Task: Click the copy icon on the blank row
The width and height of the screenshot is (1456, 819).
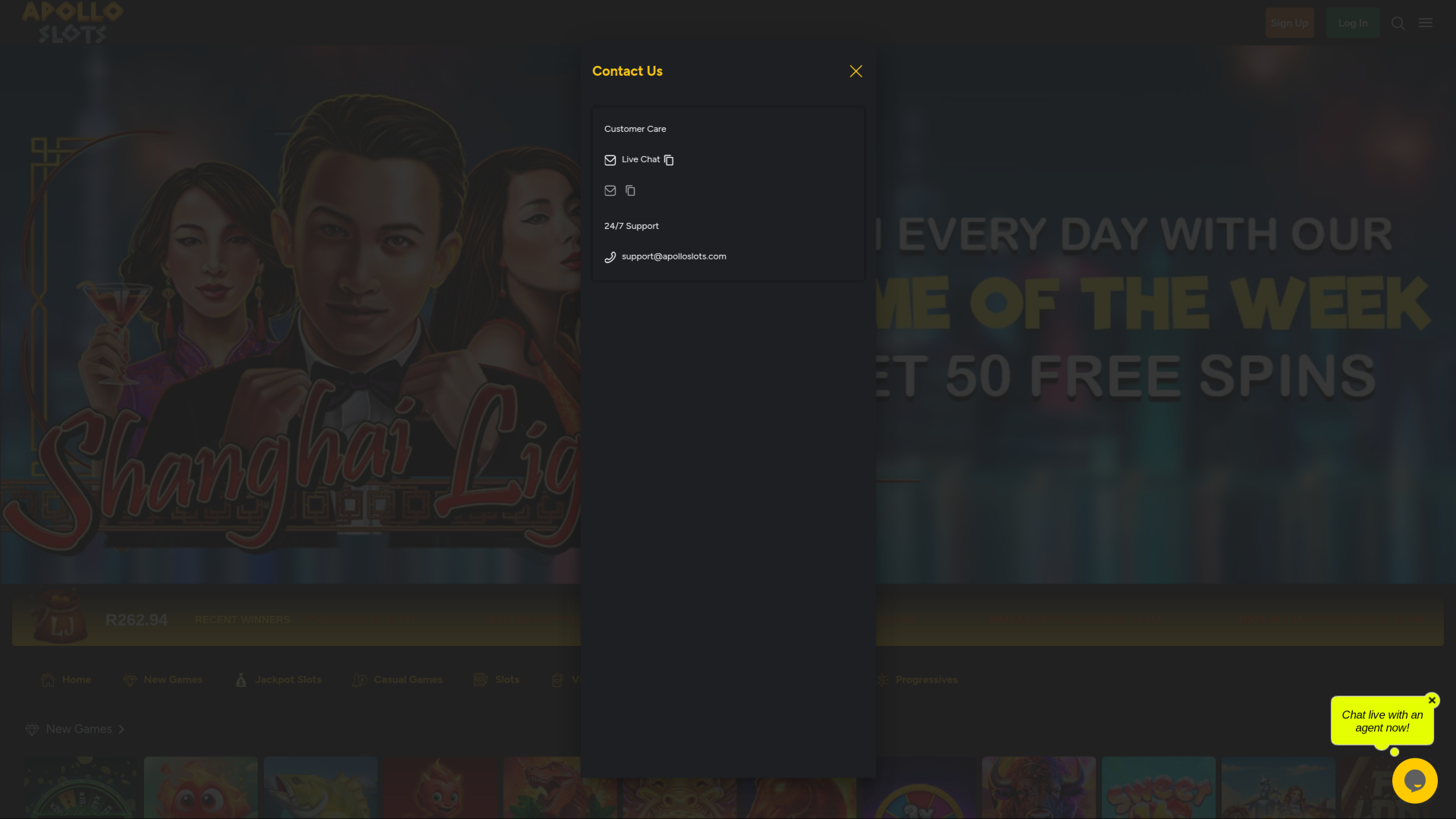Action: [x=630, y=190]
